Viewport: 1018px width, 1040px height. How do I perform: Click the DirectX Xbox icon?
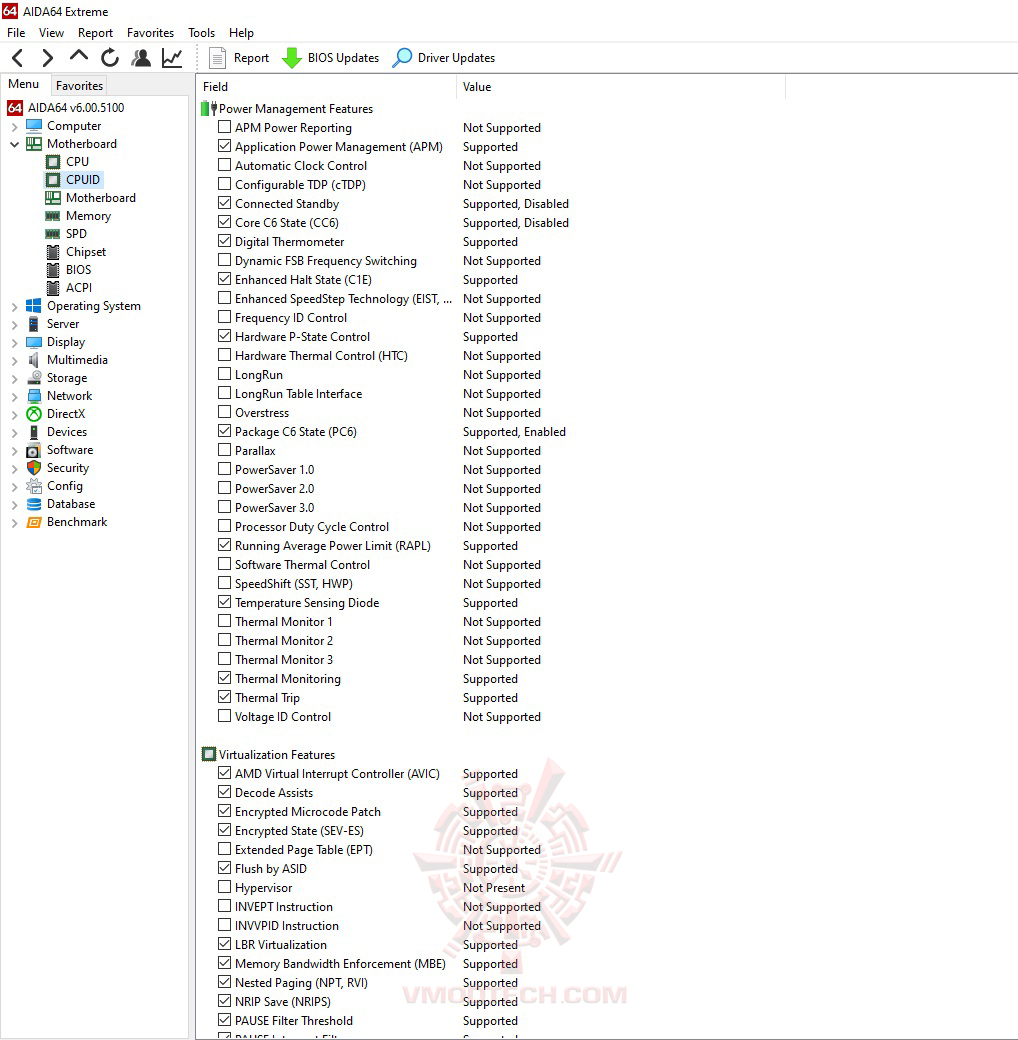(34, 414)
